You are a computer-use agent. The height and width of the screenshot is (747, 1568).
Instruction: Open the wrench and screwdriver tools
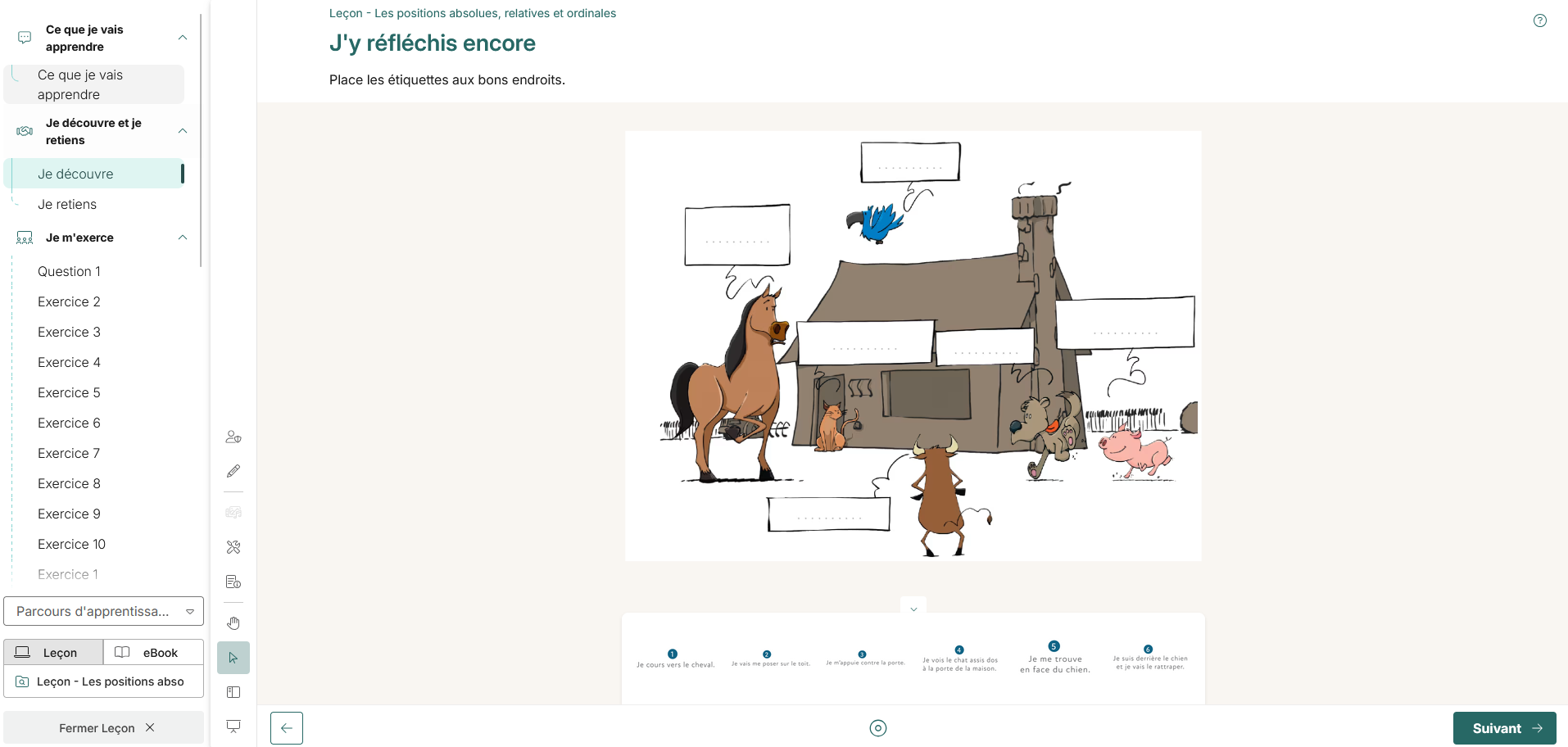(233, 547)
